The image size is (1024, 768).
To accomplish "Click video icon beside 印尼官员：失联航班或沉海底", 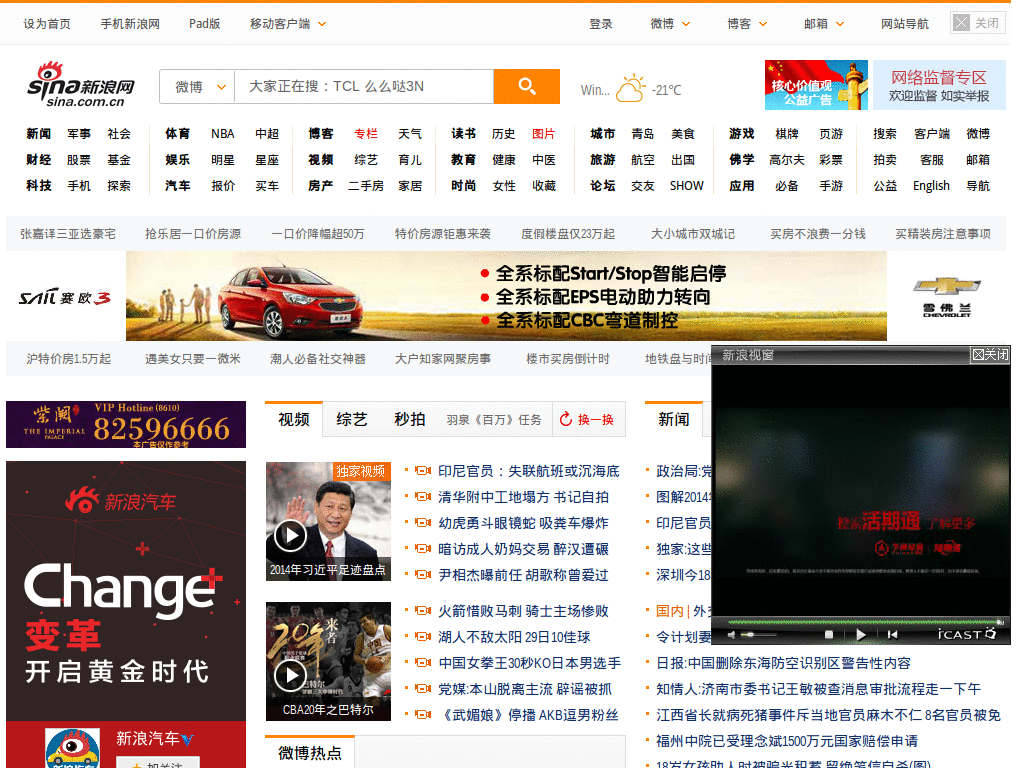I will click(423, 471).
